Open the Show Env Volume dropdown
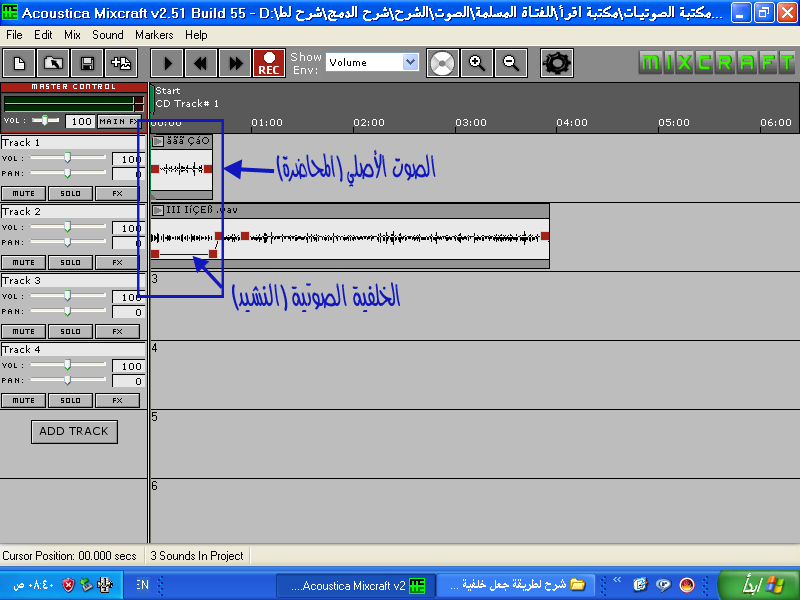 [372, 62]
